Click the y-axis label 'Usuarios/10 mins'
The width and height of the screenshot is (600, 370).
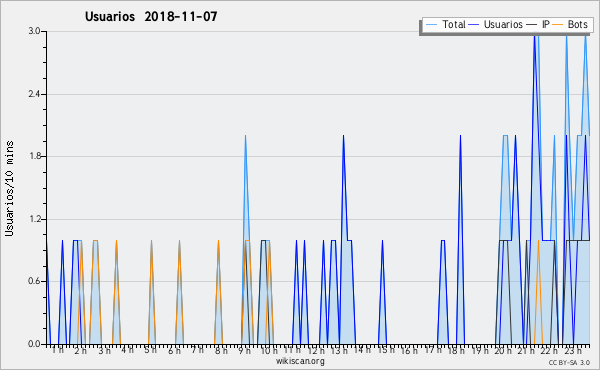tap(9, 189)
